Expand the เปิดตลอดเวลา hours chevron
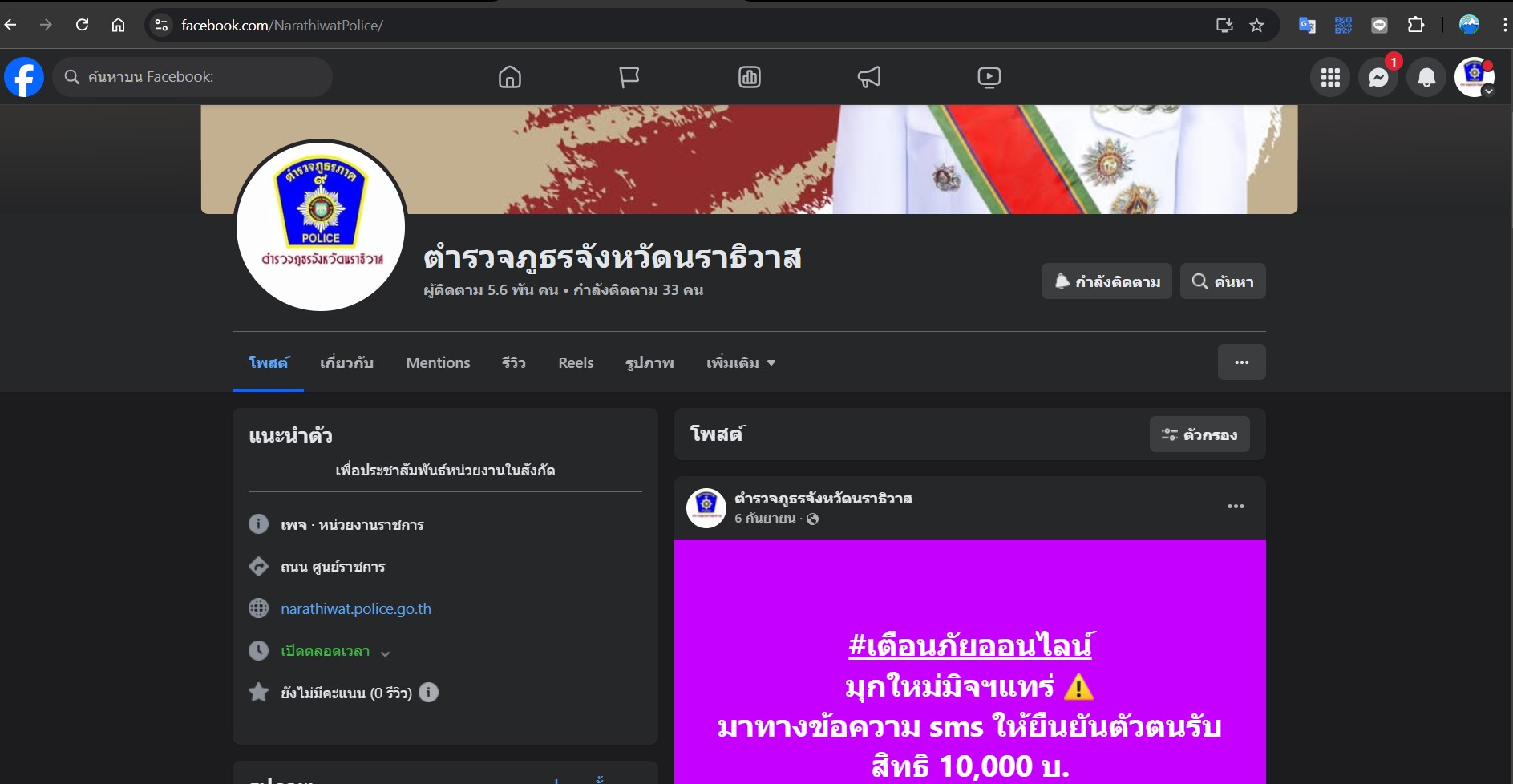The image size is (1513, 784). pos(385,653)
